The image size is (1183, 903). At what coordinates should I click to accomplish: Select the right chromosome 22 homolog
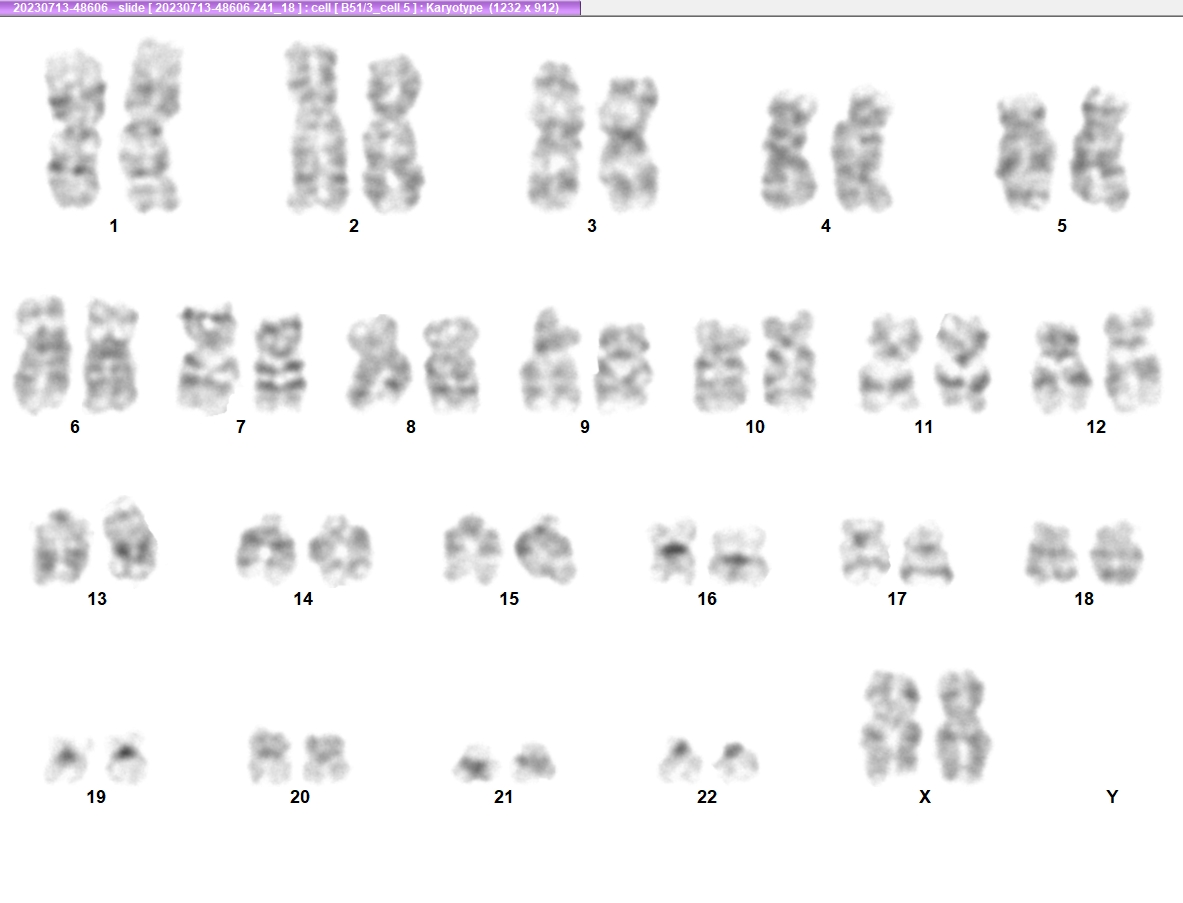(x=736, y=762)
